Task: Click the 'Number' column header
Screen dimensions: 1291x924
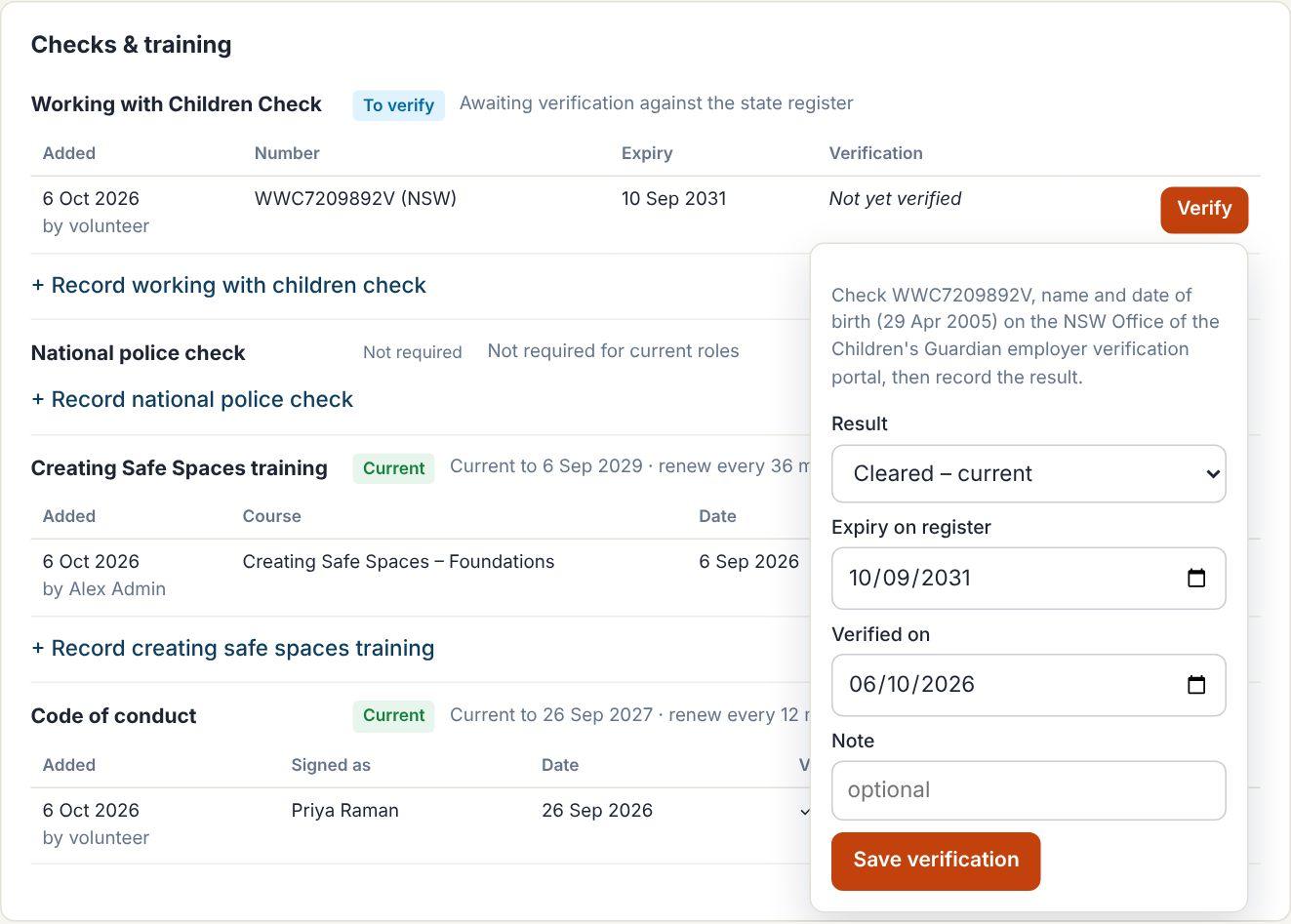Action: click(287, 154)
